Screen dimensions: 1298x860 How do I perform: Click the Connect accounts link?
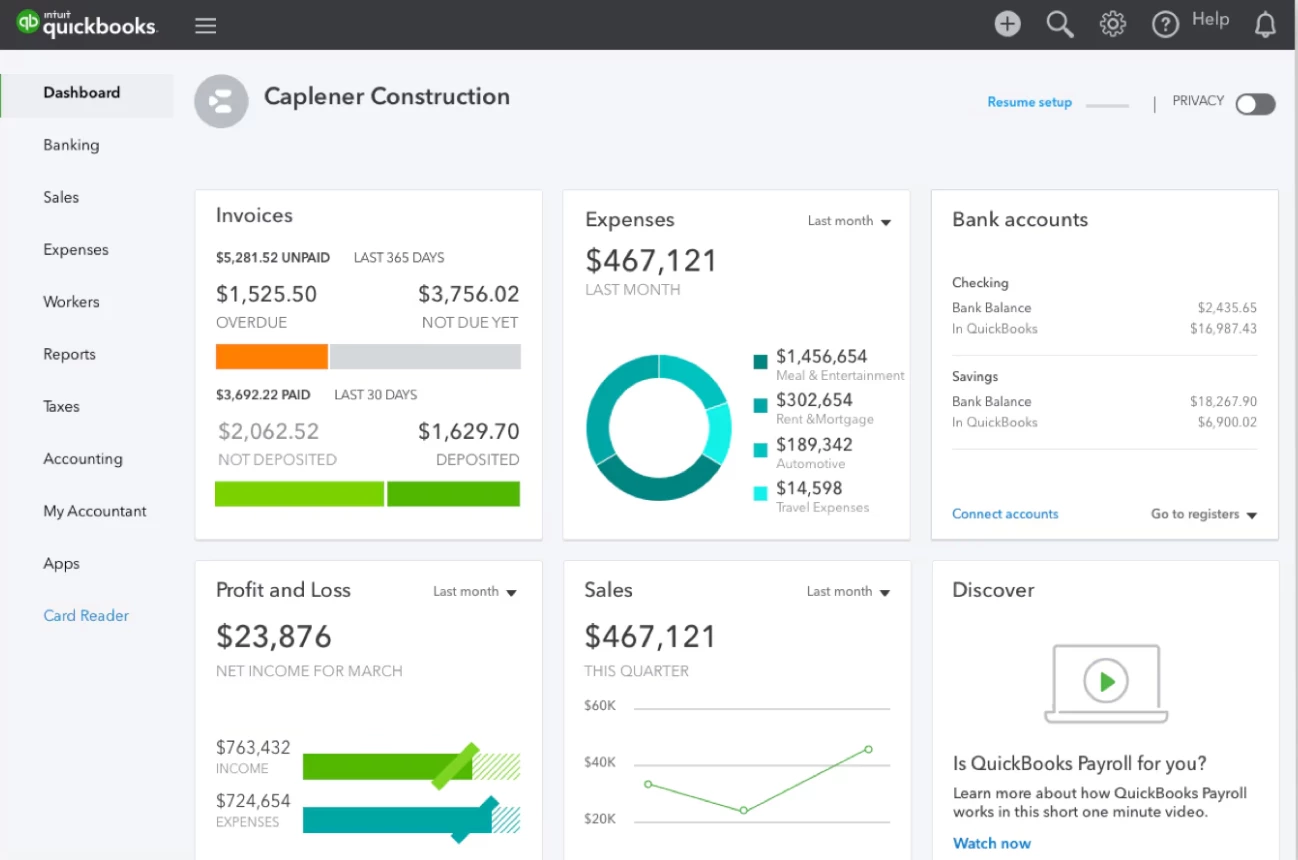coord(1005,514)
